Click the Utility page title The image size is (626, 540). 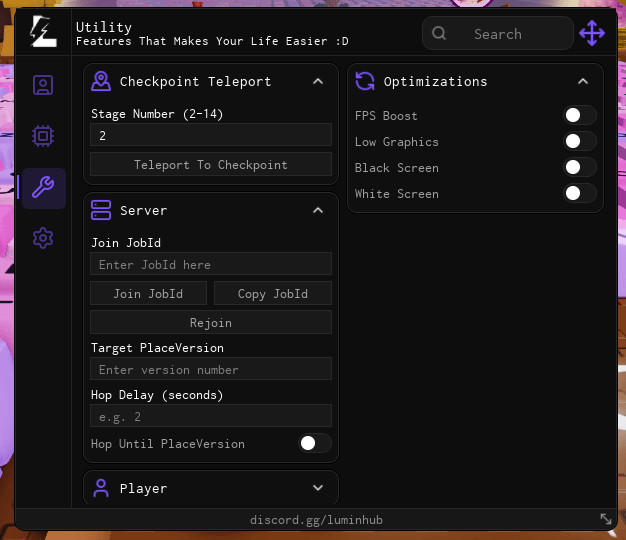[x=104, y=27]
